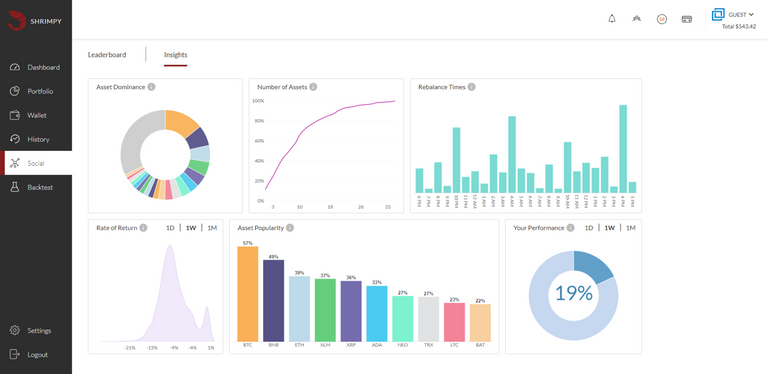This screenshot has width=768, height=374.
Task: Show Rate of Return info icon
Action: coord(143,228)
